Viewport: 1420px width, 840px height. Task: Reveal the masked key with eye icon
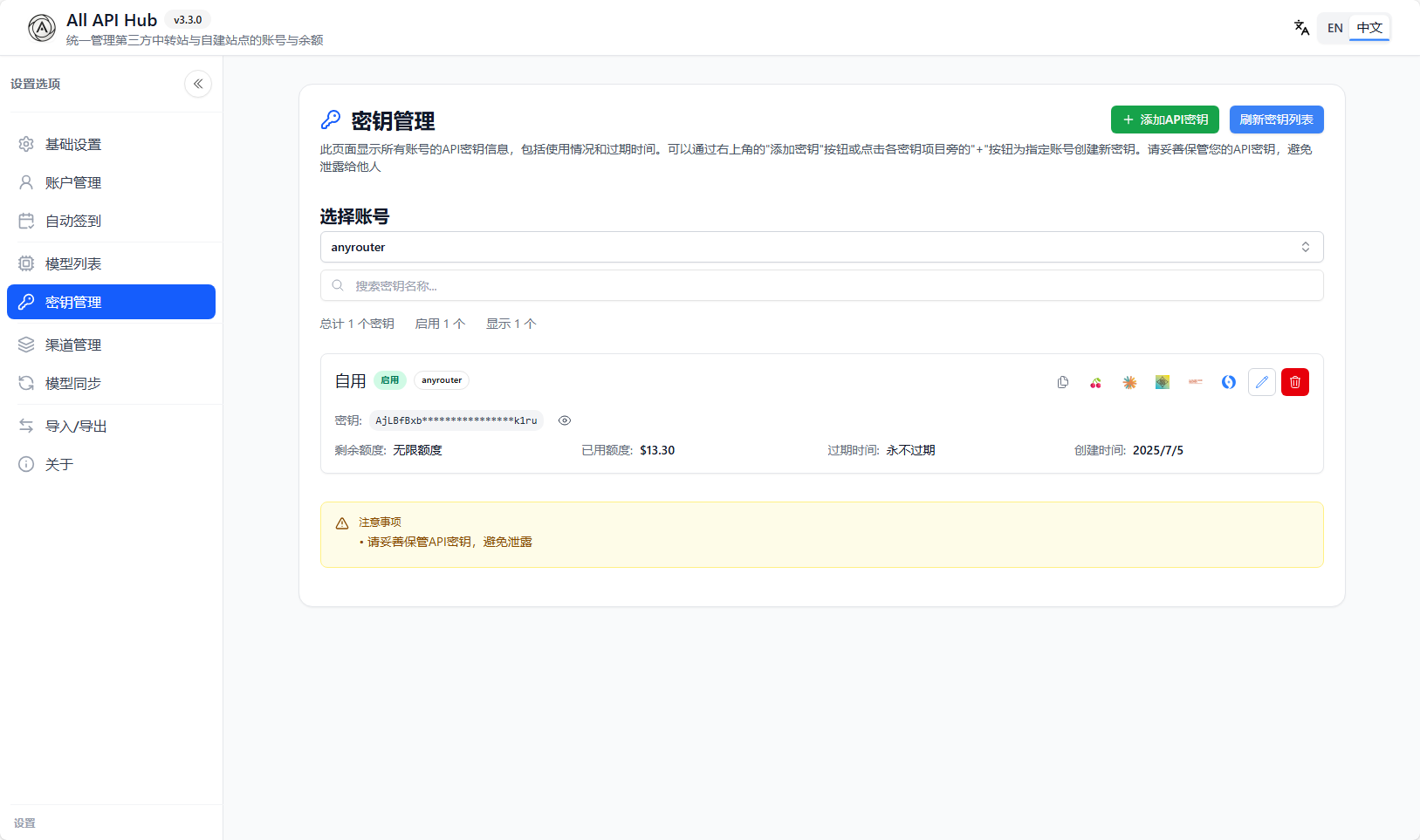pyautogui.click(x=565, y=420)
